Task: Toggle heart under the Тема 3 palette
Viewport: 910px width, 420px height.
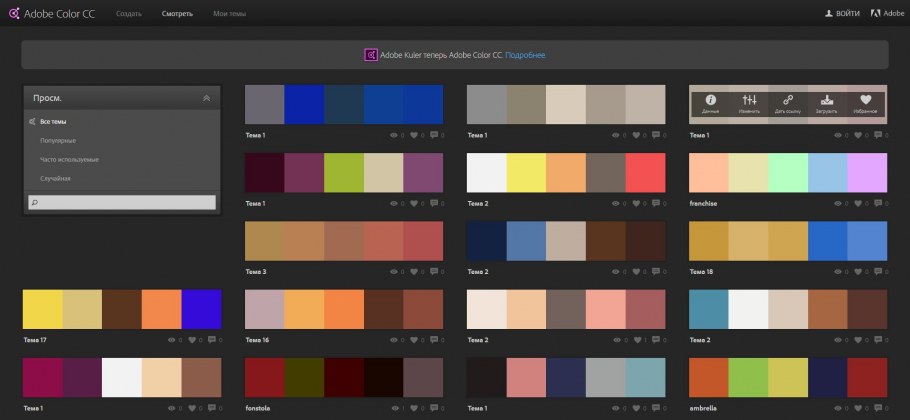Action: [414, 271]
